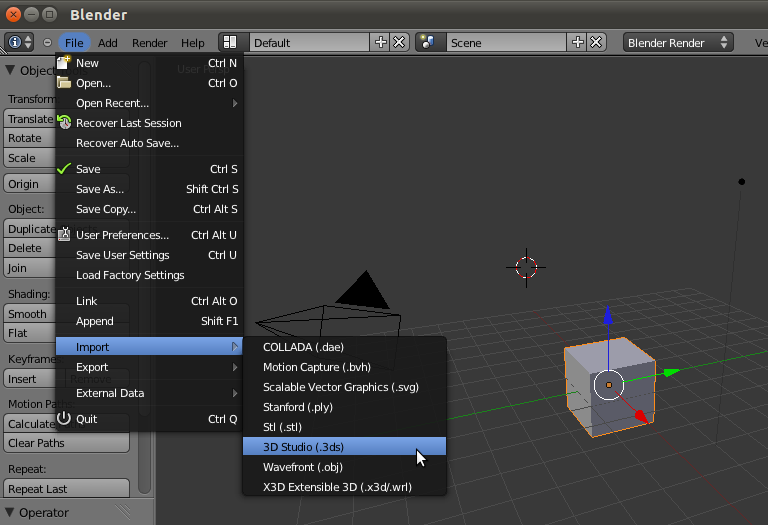Viewport: 768px width, 525px height.
Task: Click the lamp object in viewport
Action: coord(742,182)
